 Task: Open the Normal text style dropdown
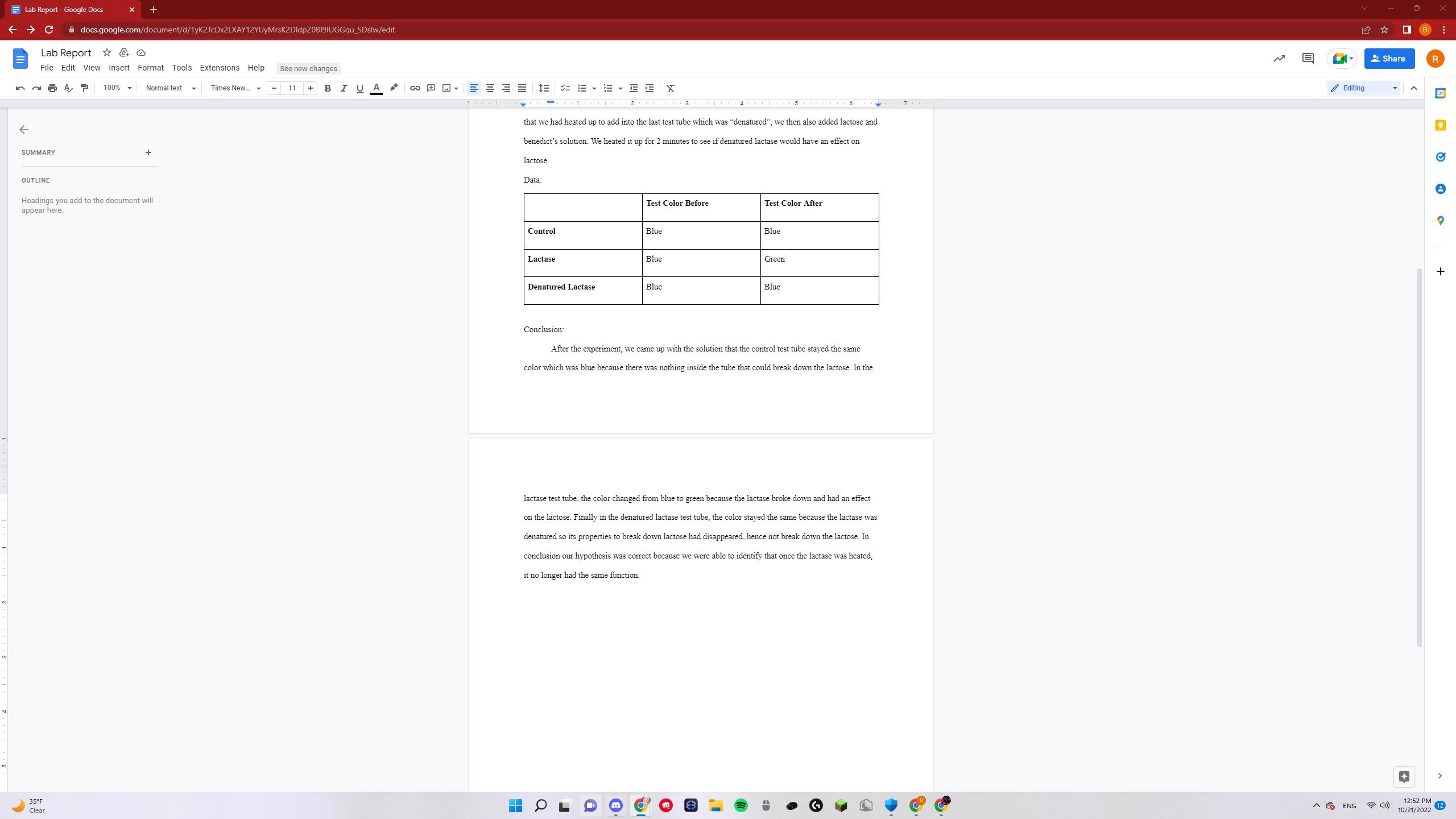pos(170,88)
